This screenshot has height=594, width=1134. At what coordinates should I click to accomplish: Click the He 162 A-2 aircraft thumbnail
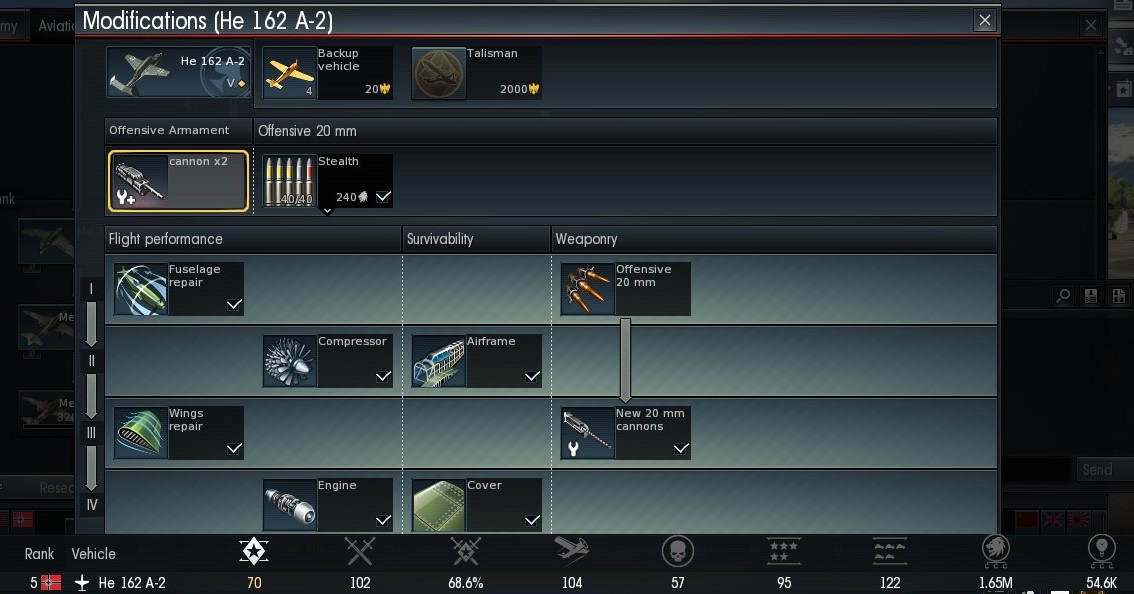tap(179, 72)
